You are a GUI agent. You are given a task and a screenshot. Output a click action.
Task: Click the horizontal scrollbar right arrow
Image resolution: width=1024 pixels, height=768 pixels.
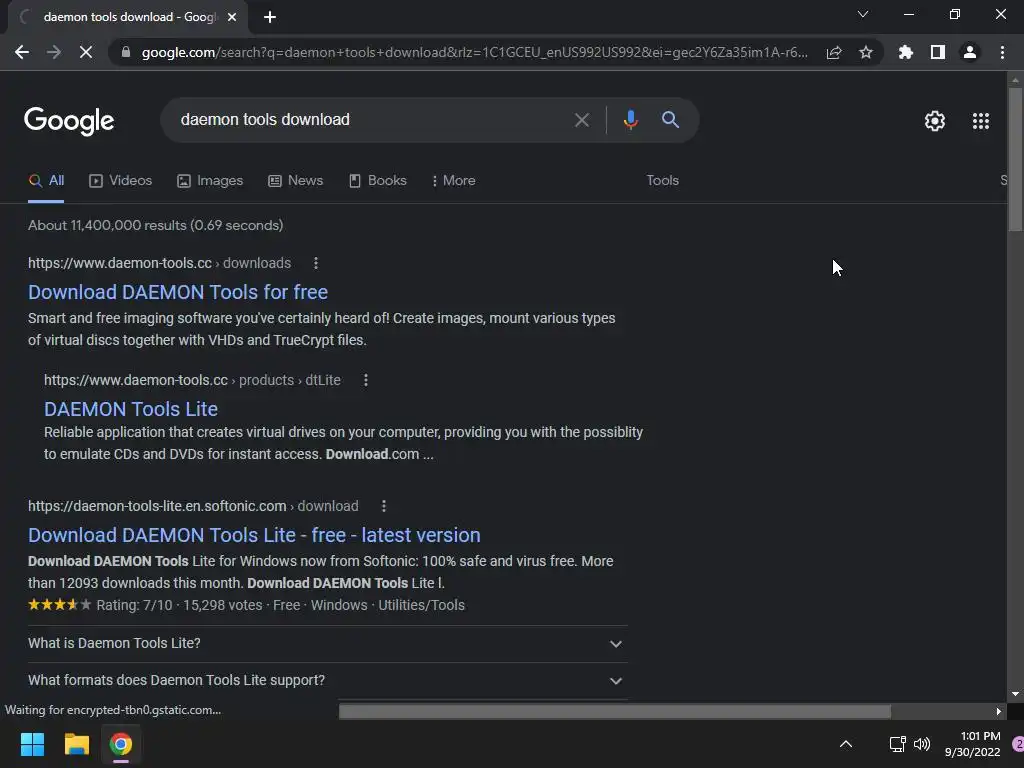click(x=999, y=711)
